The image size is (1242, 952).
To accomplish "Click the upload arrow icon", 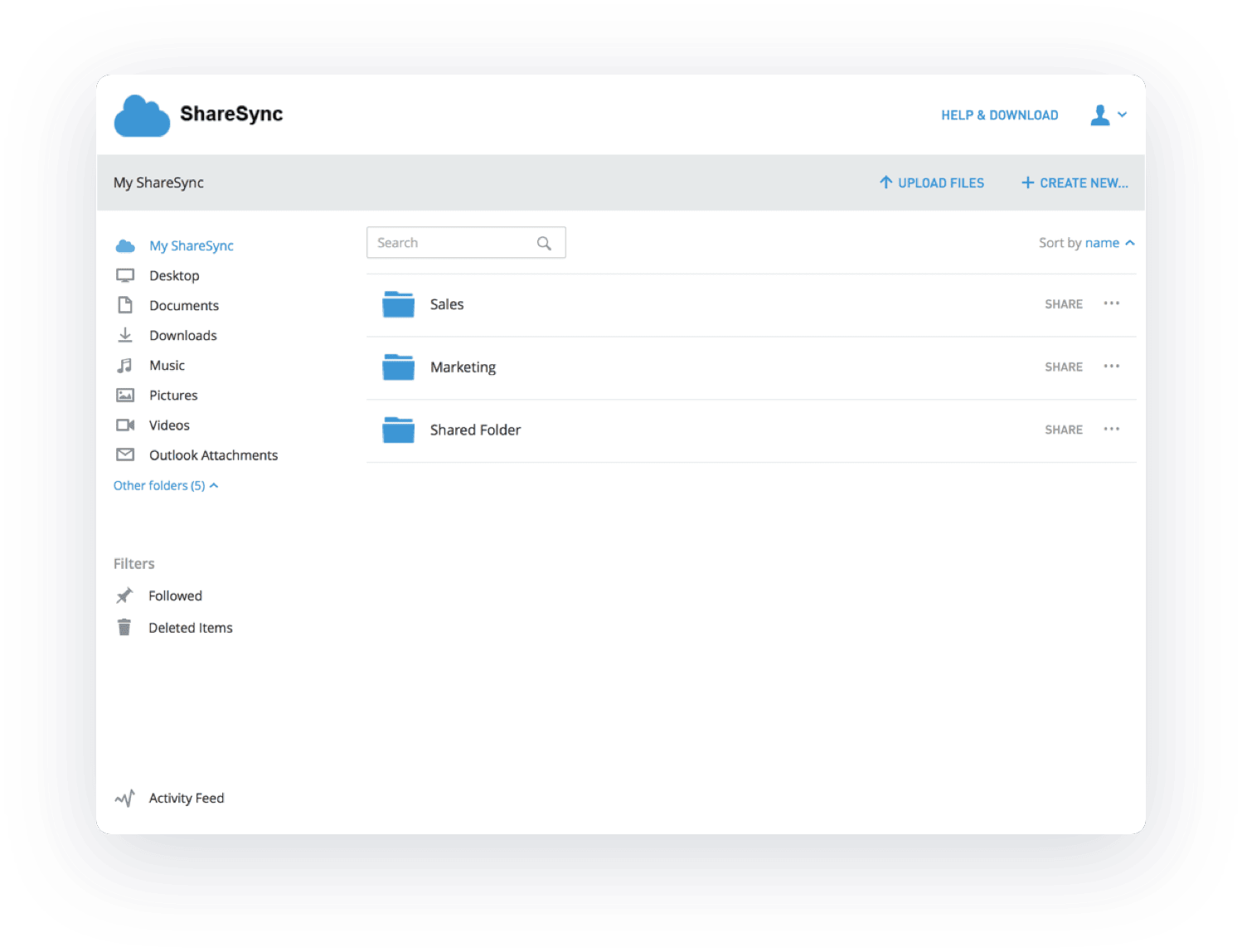I will coord(885,182).
